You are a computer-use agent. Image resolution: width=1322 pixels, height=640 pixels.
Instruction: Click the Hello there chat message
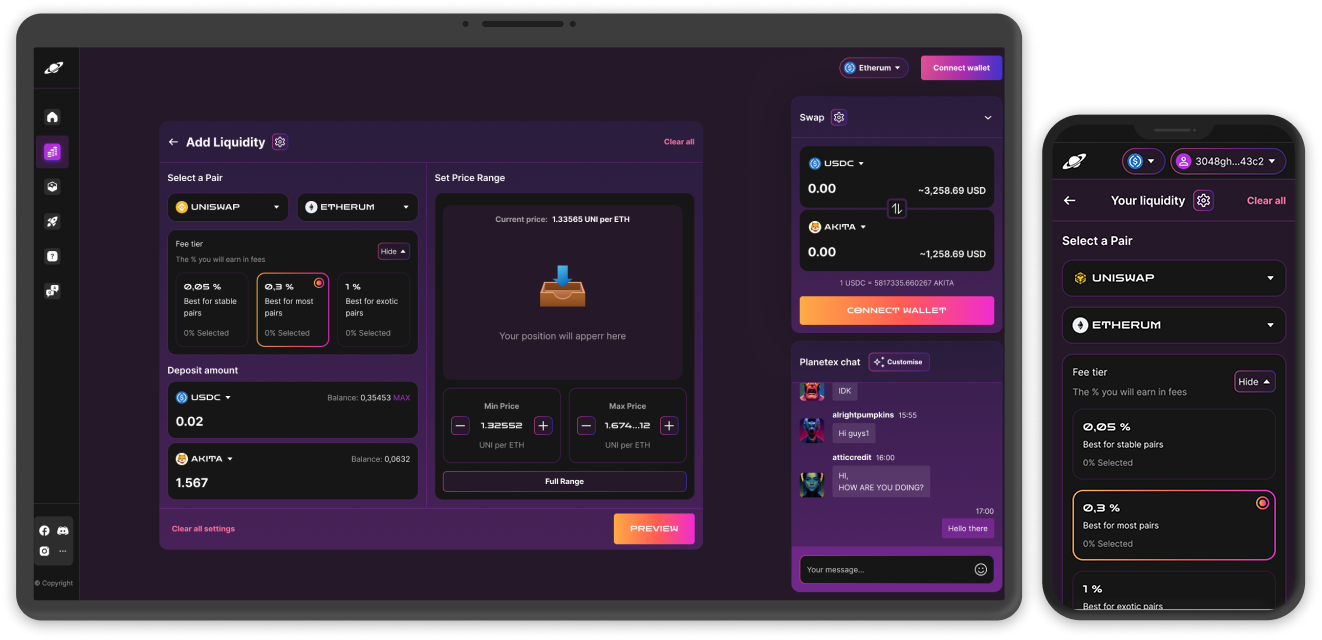968,528
